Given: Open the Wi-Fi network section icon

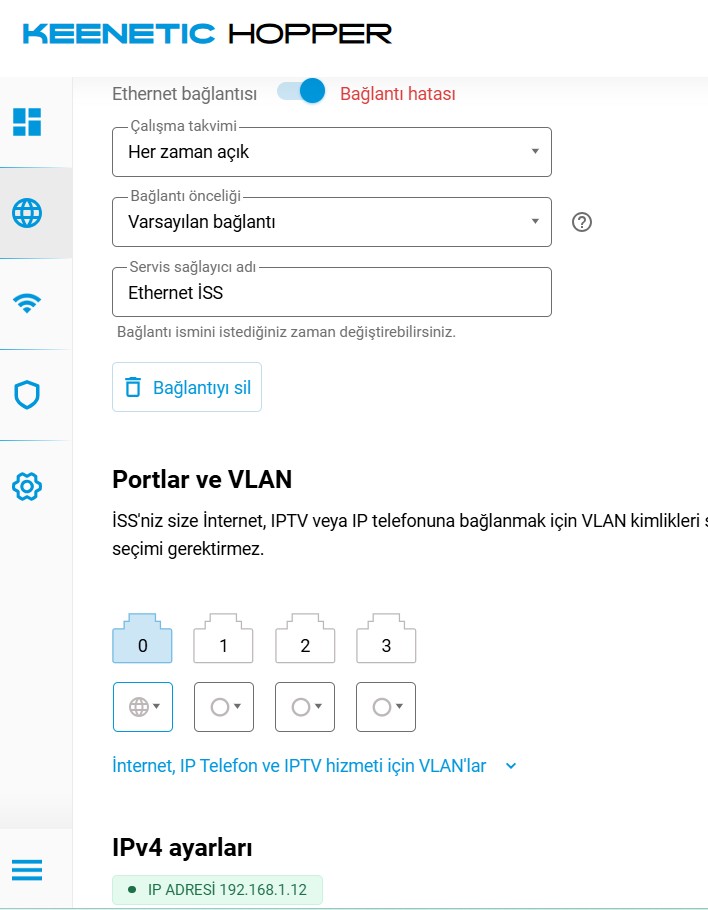Looking at the screenshot, I should tap(27, 303).
